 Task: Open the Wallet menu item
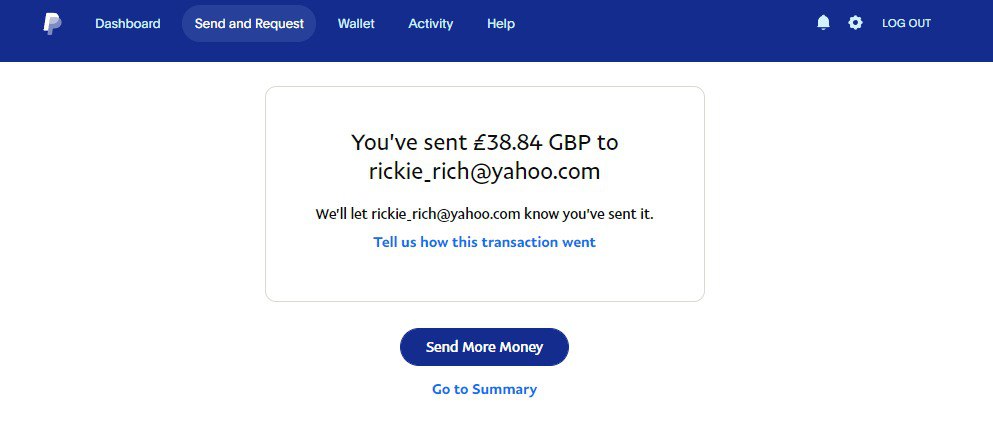(x=356, y=23)
